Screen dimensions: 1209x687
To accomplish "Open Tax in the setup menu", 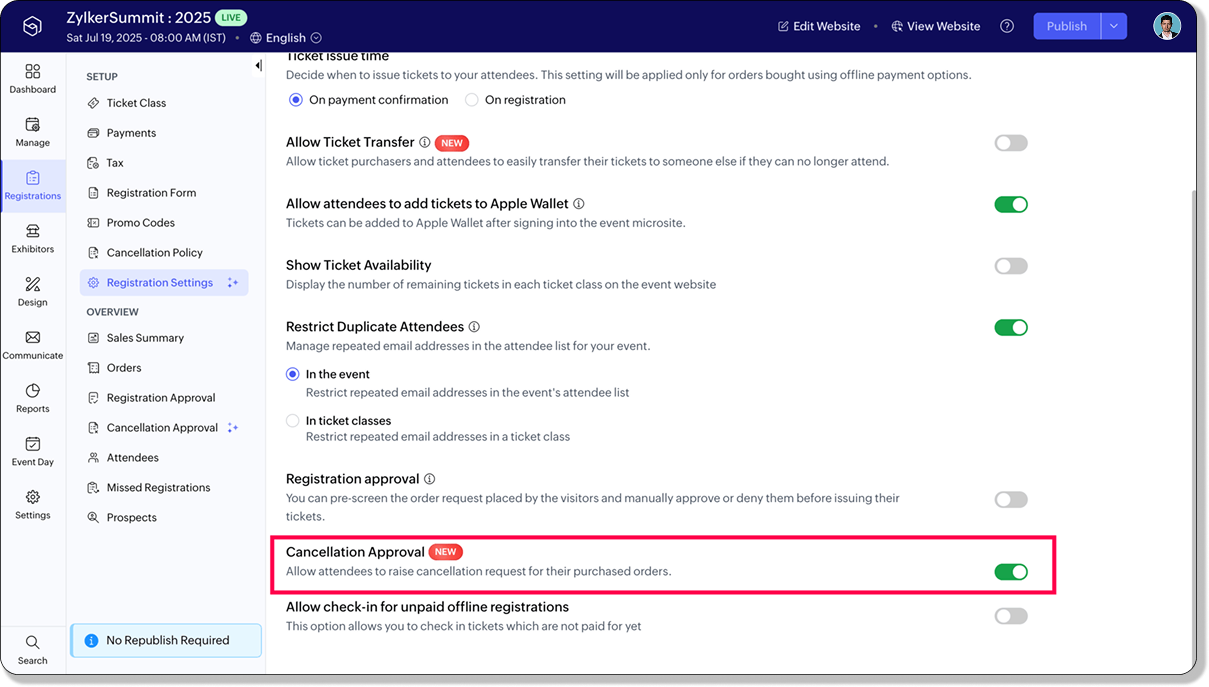I will tap(106, 163).
